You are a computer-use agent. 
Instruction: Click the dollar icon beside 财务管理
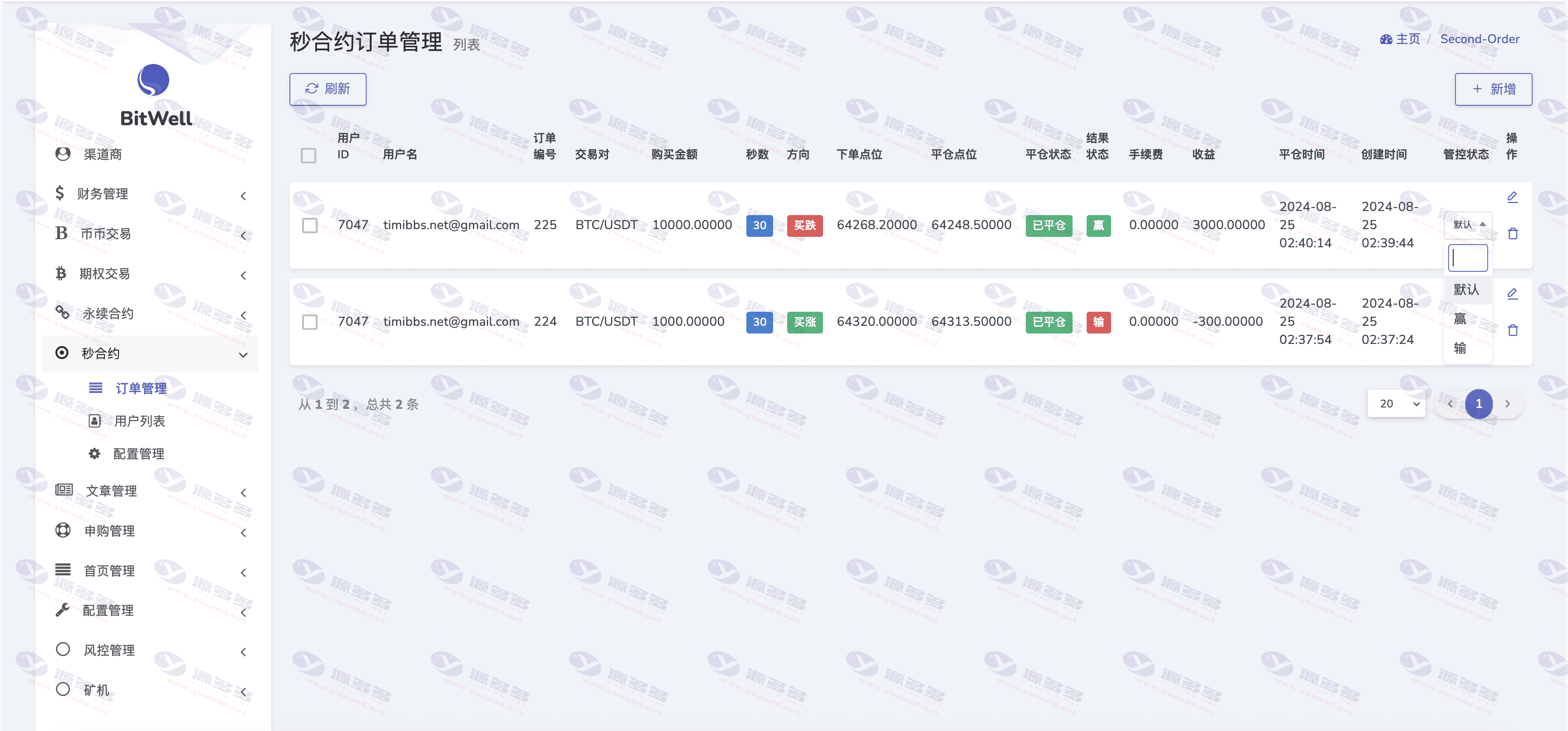59,194
